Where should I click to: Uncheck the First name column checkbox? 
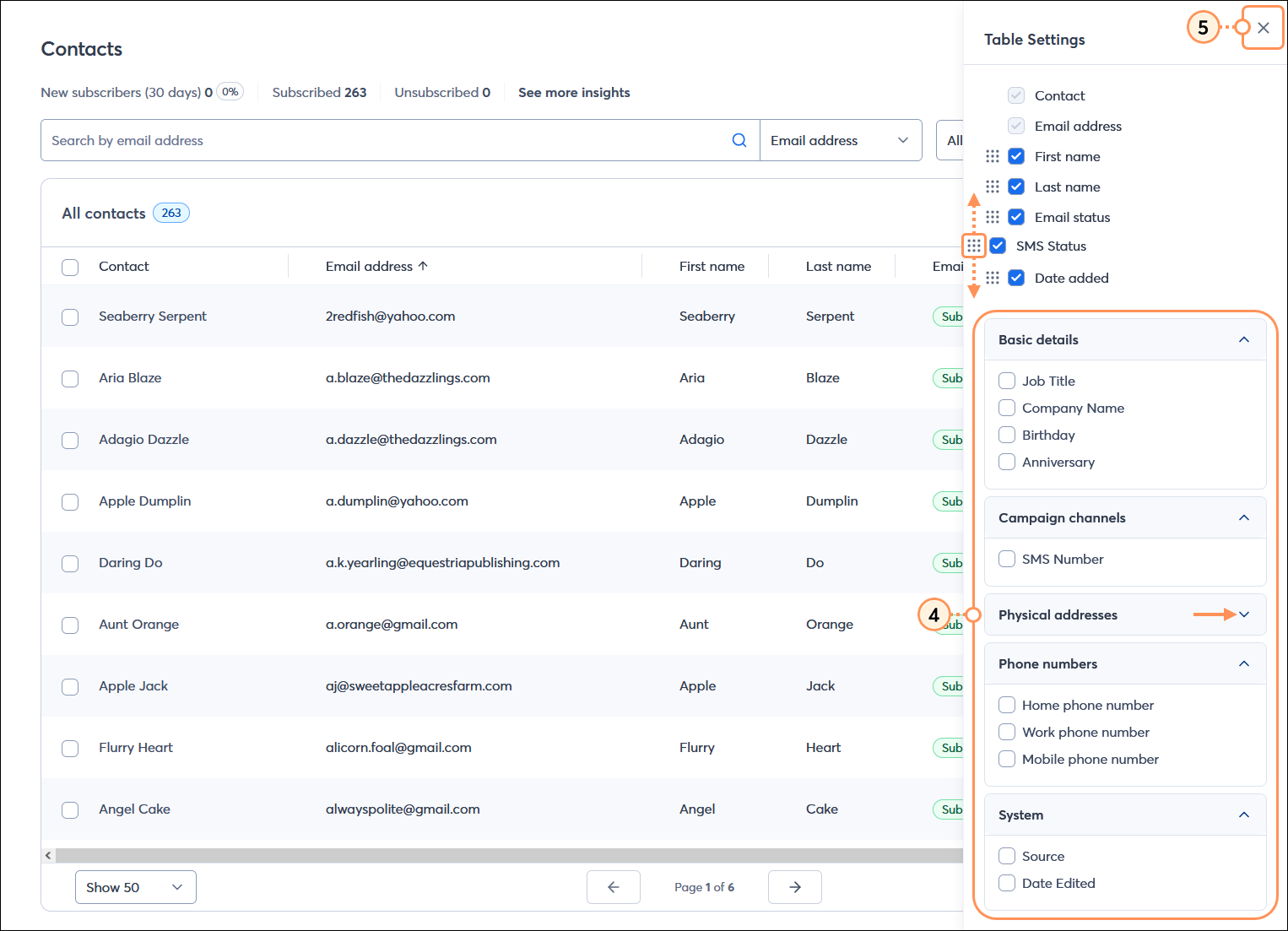pos(1016,156)
